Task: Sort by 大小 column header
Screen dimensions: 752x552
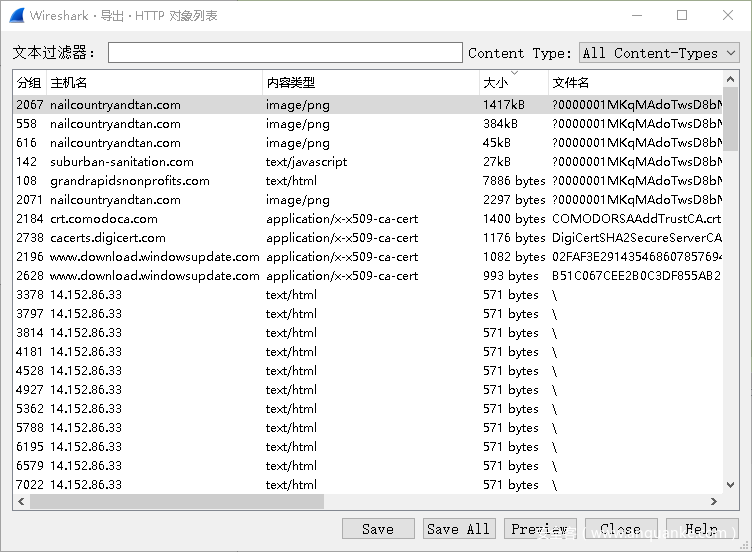Action: (x=513, y=83)
